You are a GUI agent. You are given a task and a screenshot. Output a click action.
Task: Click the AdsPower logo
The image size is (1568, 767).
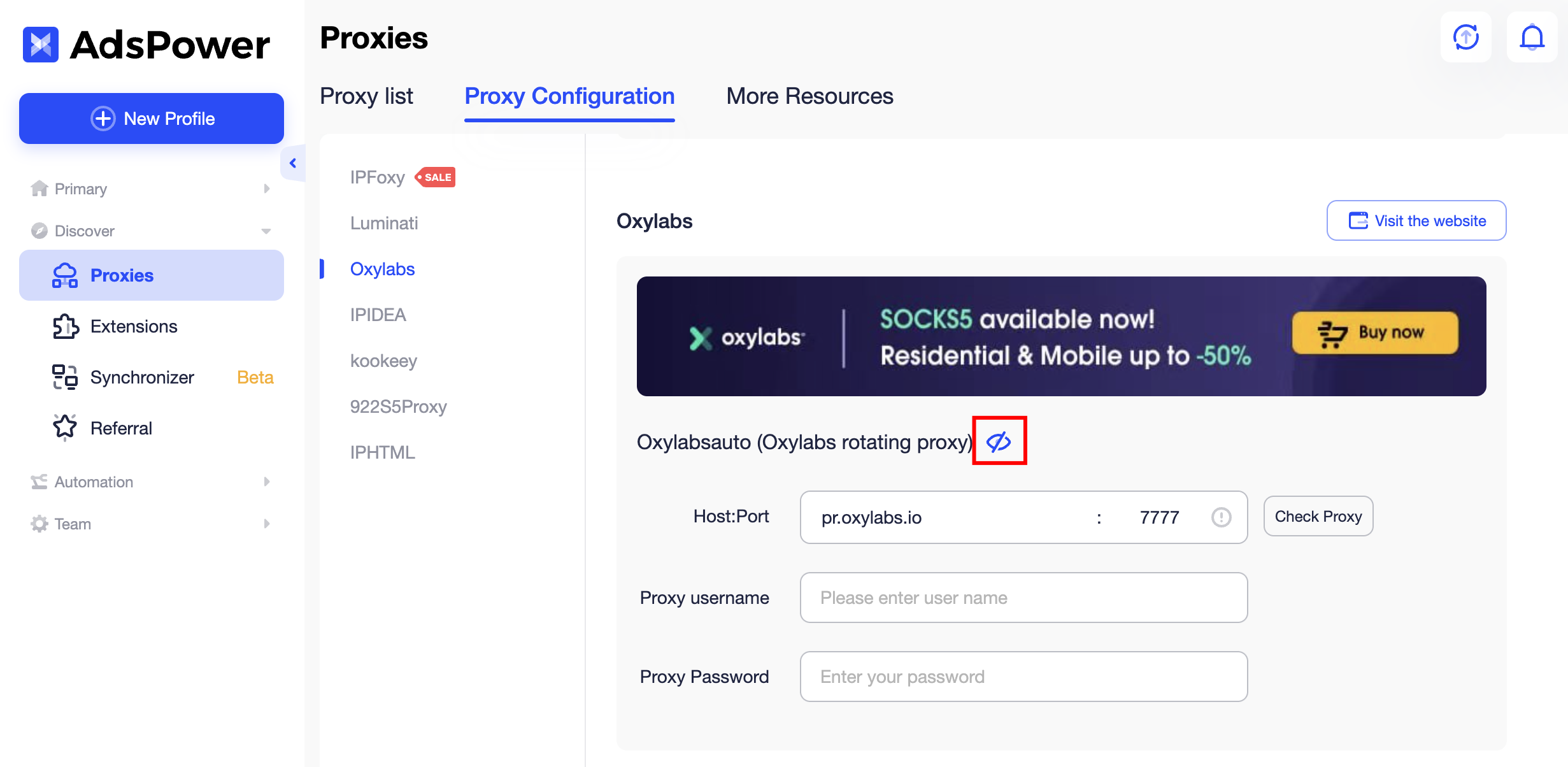coord(146,45)
